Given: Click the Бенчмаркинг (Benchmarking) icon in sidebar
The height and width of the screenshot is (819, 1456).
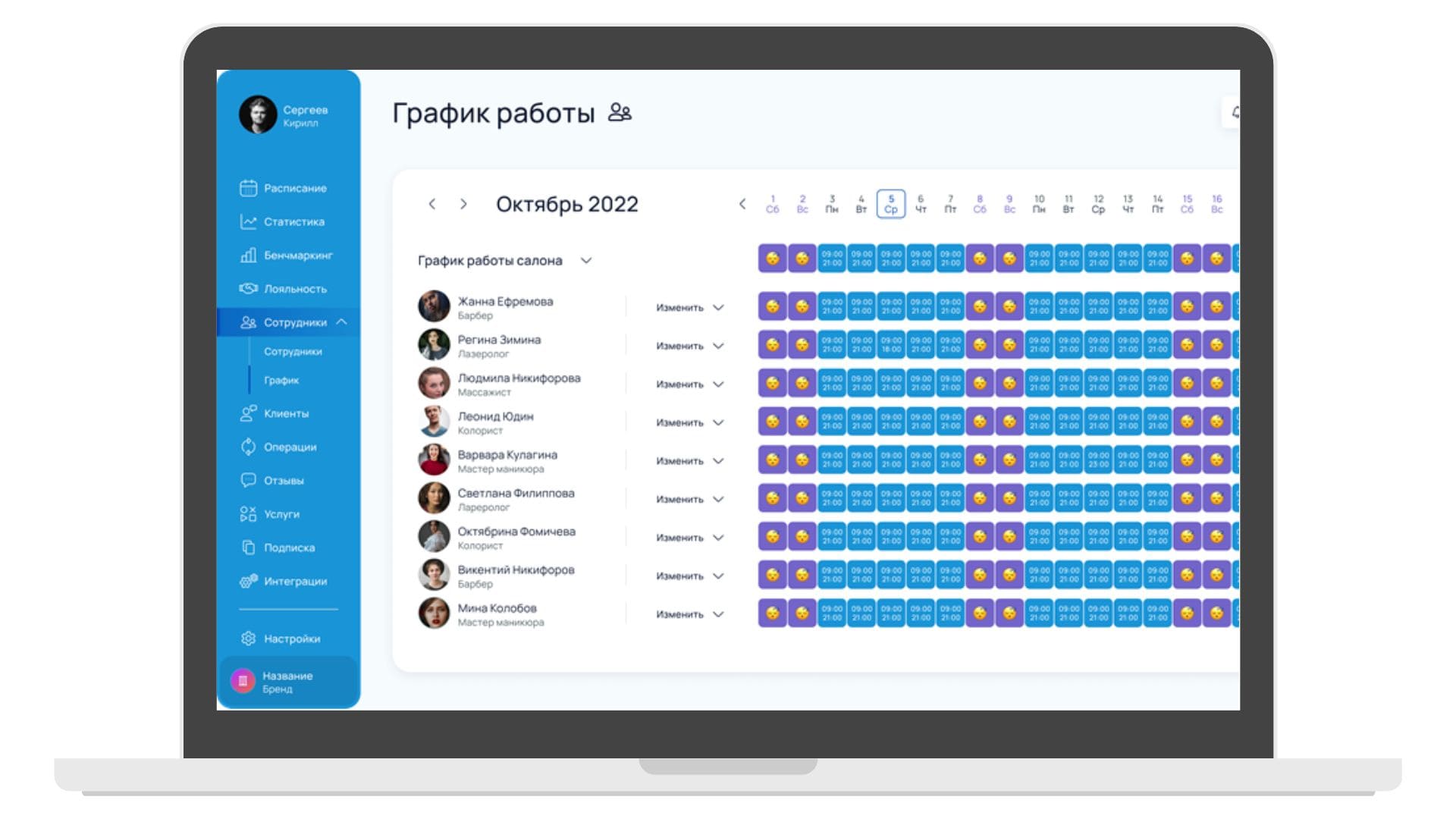Looking at the screenshot, I should (x=245, y=254).
